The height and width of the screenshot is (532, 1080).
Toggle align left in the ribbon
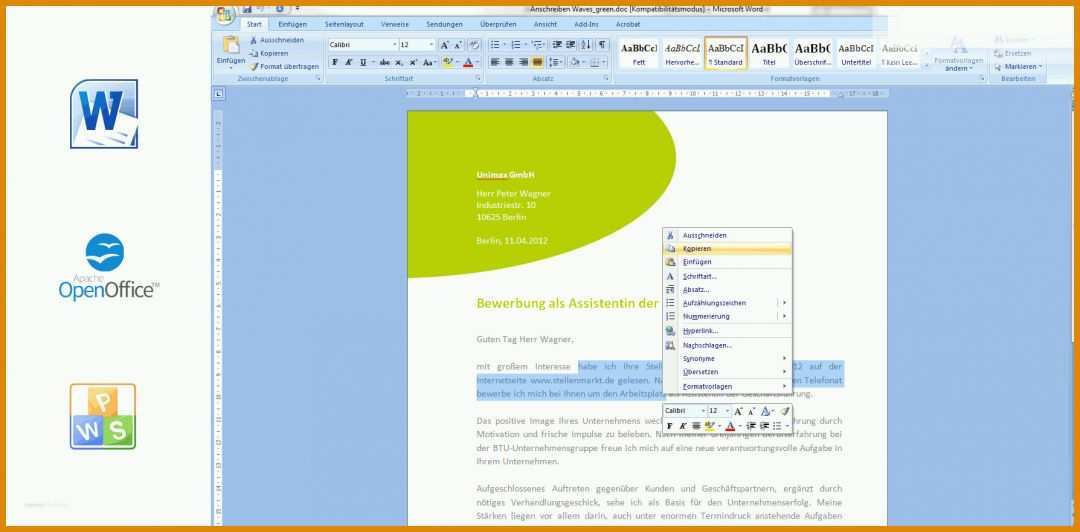point(495,62)
